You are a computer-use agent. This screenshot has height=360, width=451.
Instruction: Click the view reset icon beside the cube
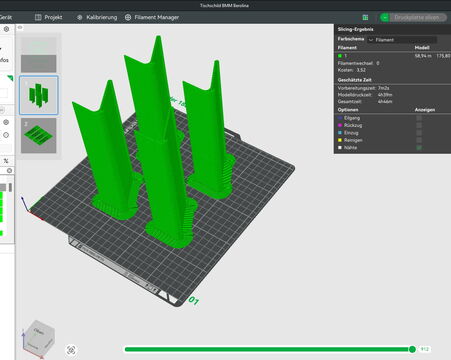tap(71, 350)
